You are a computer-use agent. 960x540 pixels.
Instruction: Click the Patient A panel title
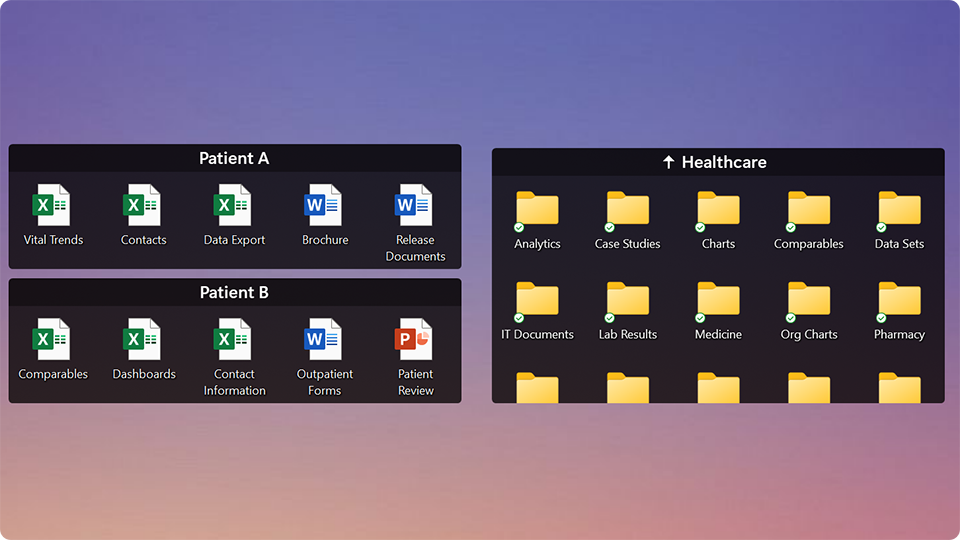click(x=234, y=159)
